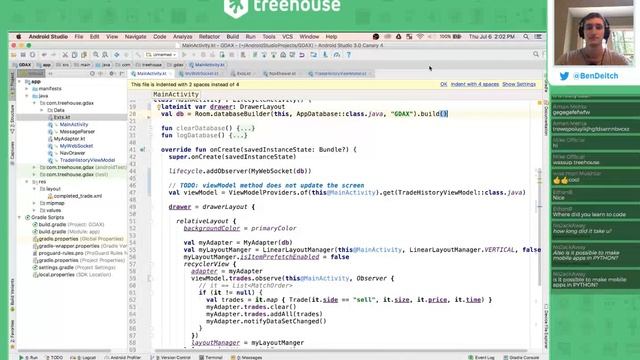The width and height of the screenshot is (640, 360).
Task: Open the Refactor menu
Action: coord(209,37)
